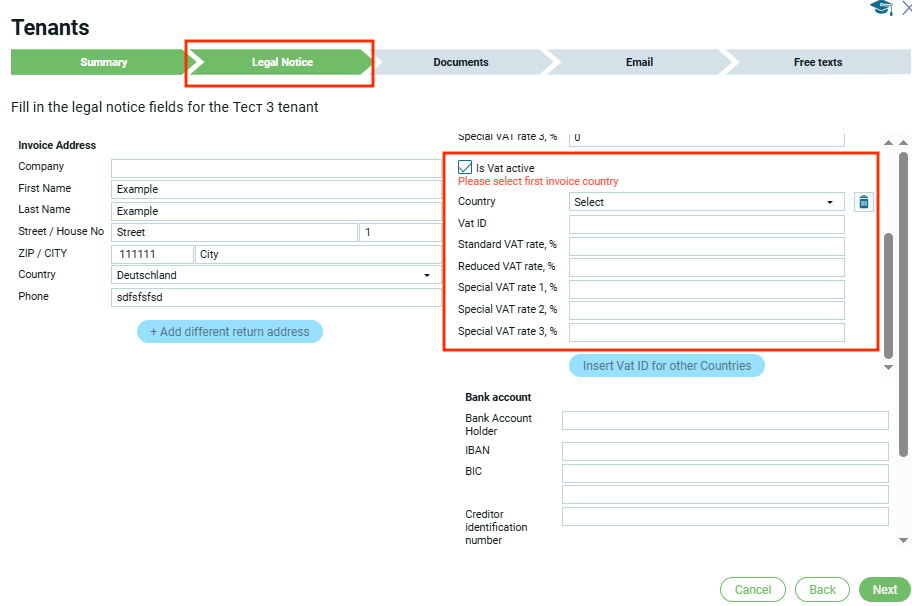Viewport: 912px width, 606px height.
Task: Open the Documents step tab
Action: point(460,62)
